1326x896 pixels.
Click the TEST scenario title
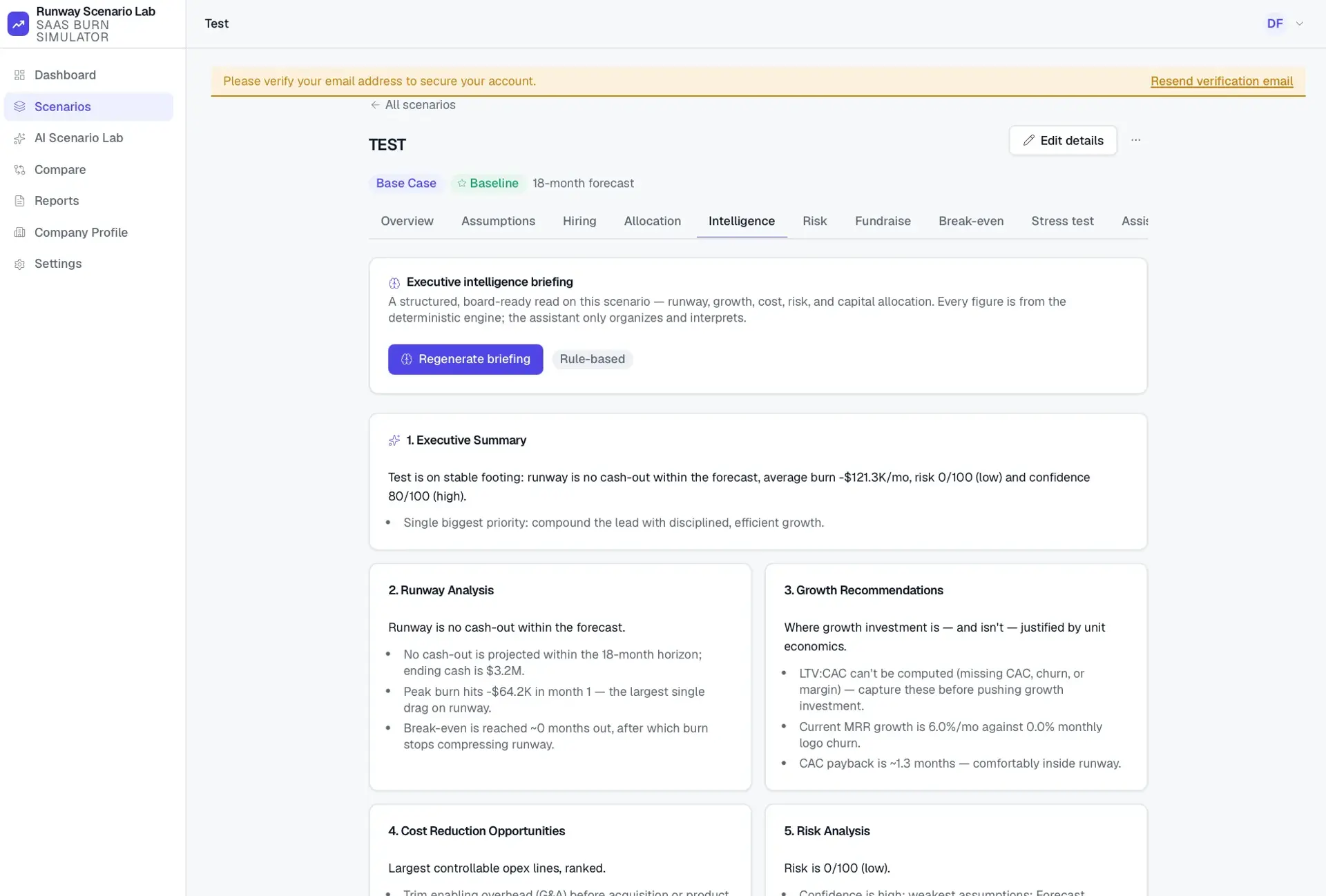pyautogui.click(x=387, y=145)
